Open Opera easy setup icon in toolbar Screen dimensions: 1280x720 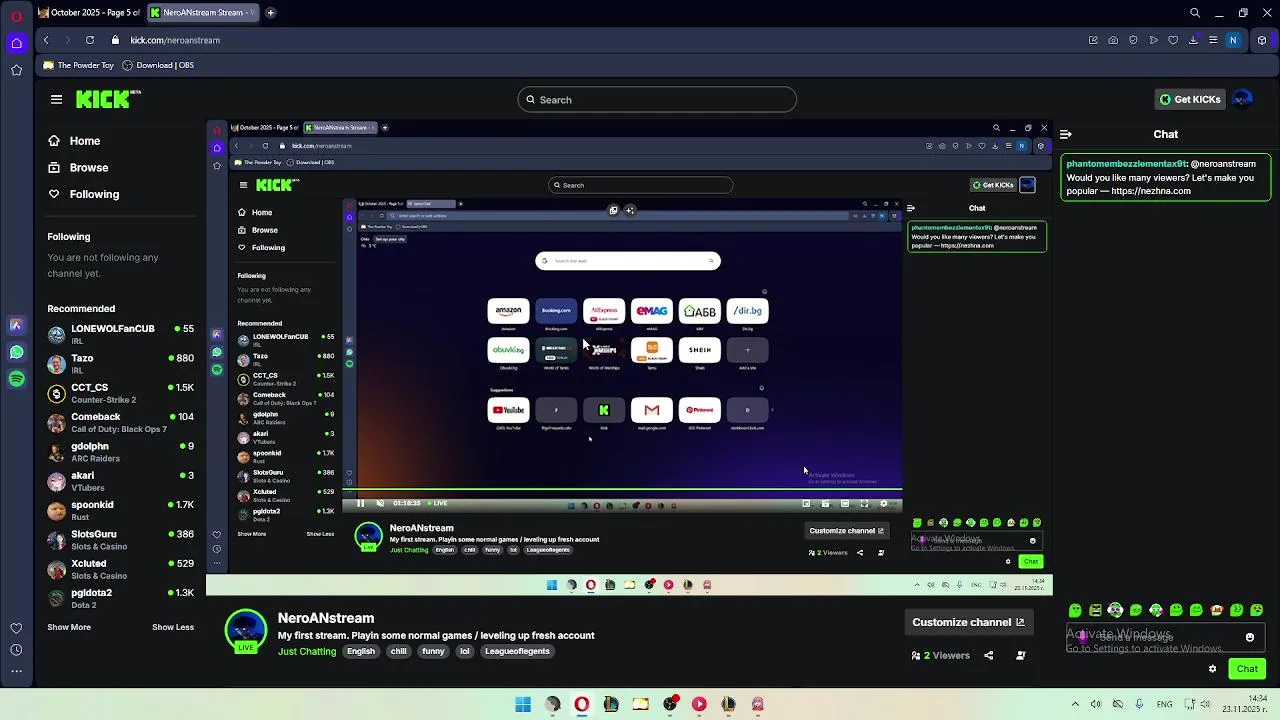point(1213,40)
